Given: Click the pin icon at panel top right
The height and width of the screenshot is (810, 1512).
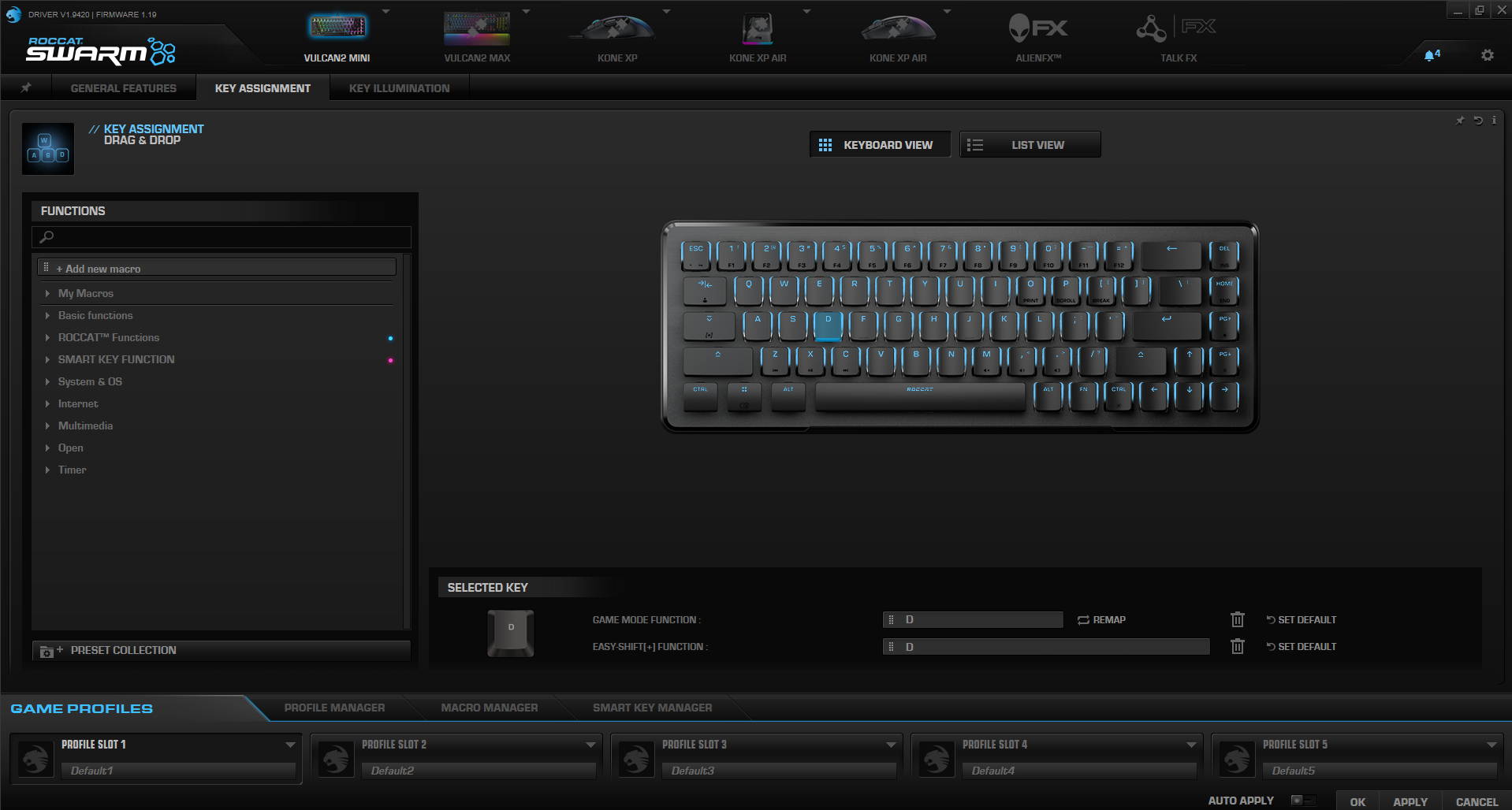Looking at the screenshot, I should pyautogui.click(x=1460, y=121).
